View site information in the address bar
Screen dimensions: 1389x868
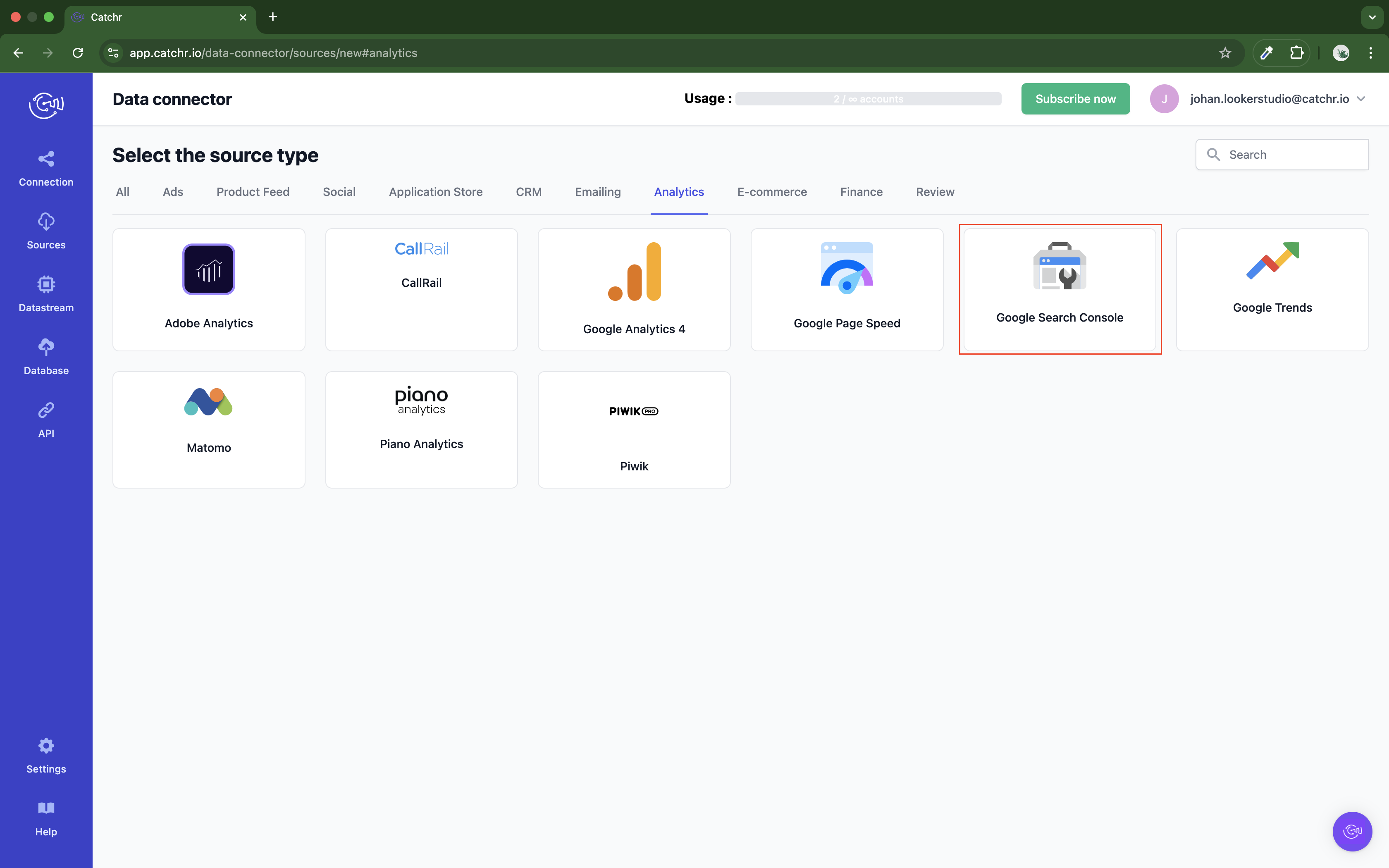pyautogui.click(x=113, y=53)
